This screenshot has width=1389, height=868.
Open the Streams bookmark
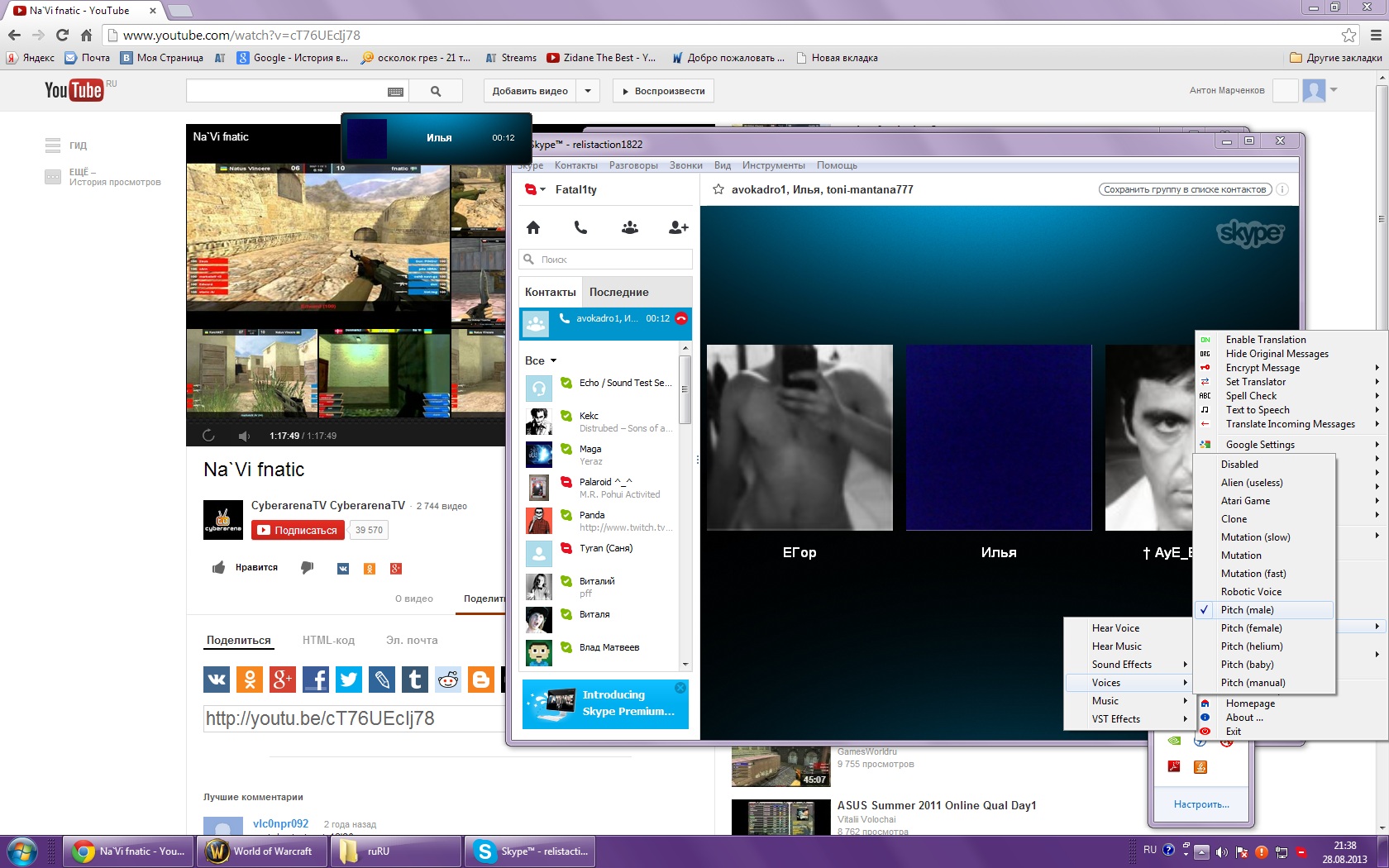coord(511,58)
